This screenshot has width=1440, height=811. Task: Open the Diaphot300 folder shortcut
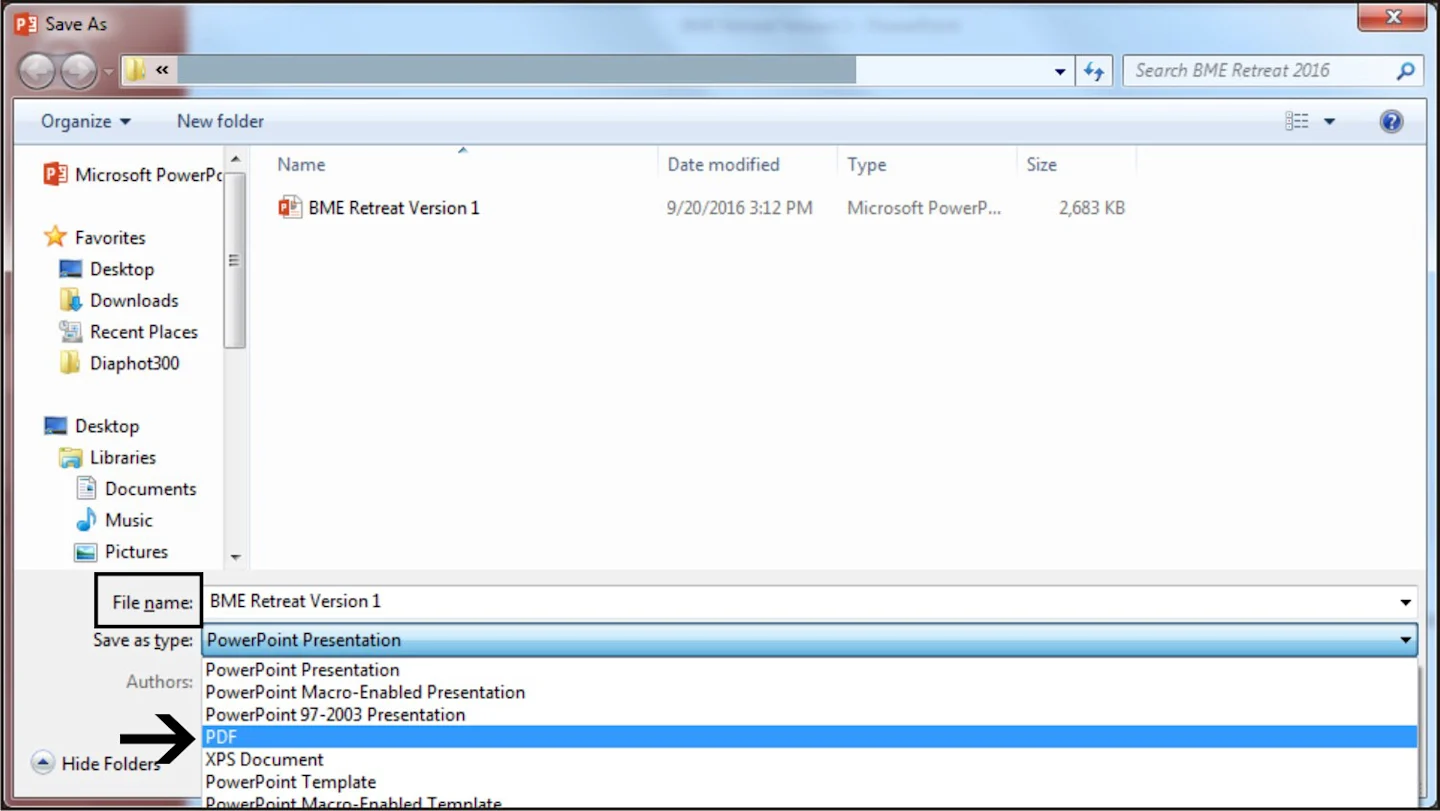[120, 363]
